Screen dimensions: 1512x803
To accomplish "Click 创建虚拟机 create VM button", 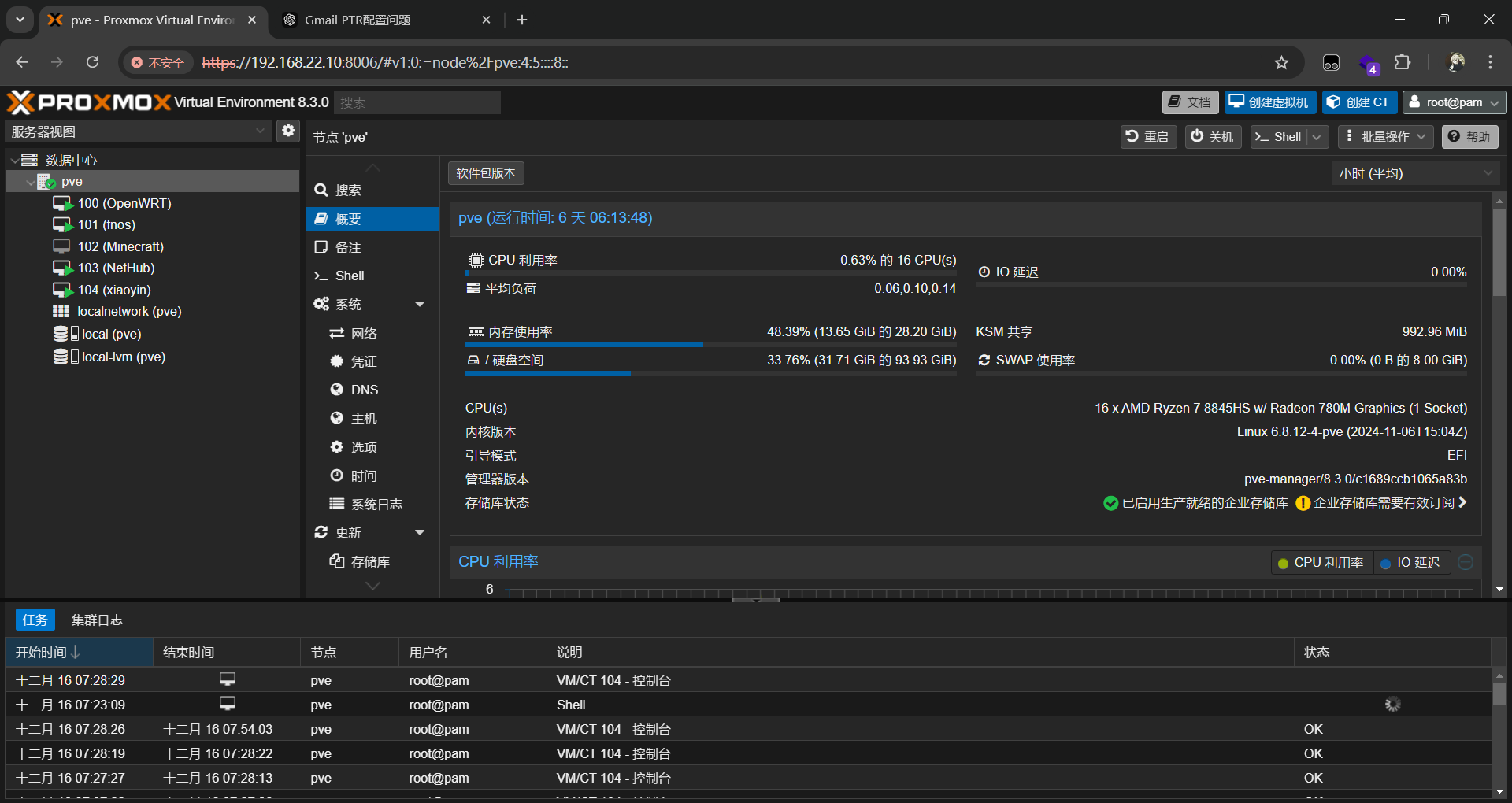I will click(x=1269, y=102).
